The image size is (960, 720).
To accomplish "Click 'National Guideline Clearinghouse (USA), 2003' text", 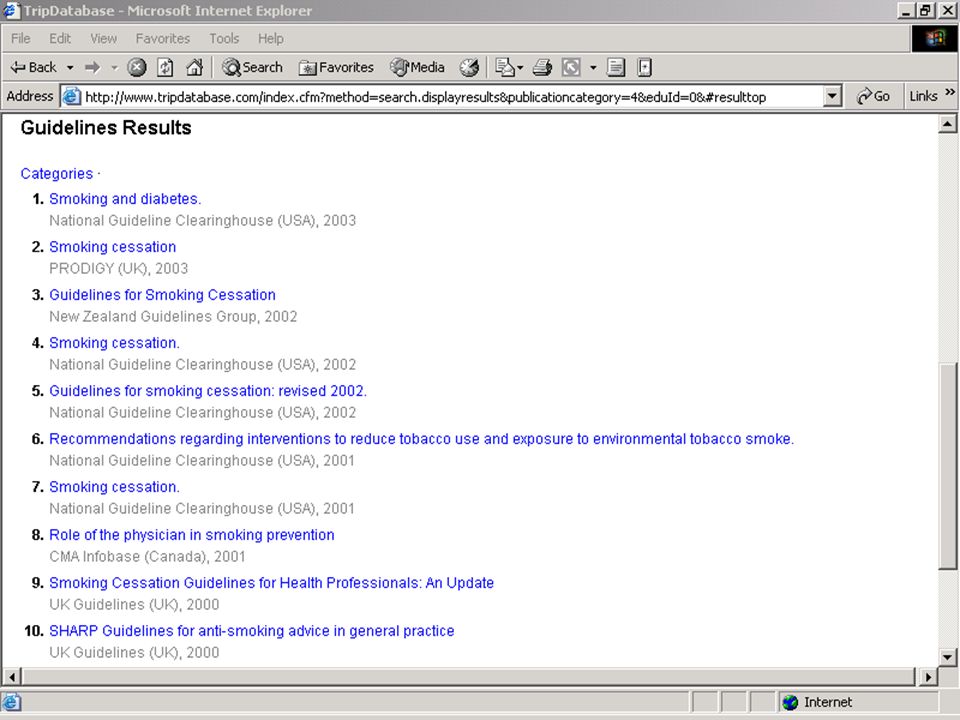I will (x=202, y=220).
